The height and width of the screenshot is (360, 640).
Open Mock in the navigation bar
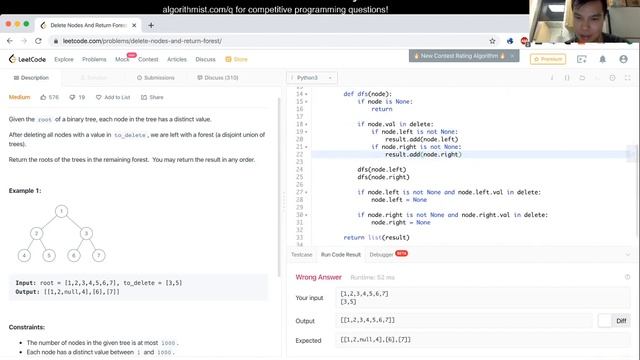point(122,59)
